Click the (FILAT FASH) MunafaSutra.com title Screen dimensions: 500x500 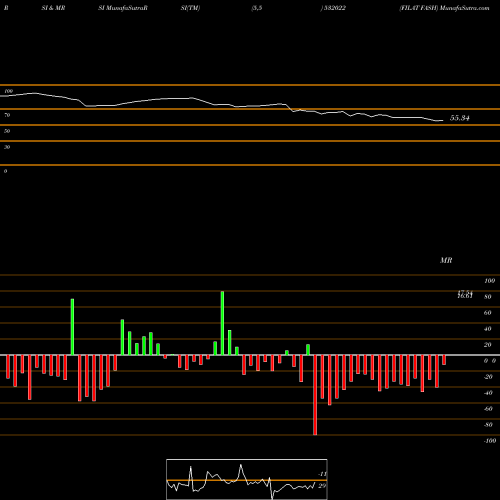click(445, 8)
